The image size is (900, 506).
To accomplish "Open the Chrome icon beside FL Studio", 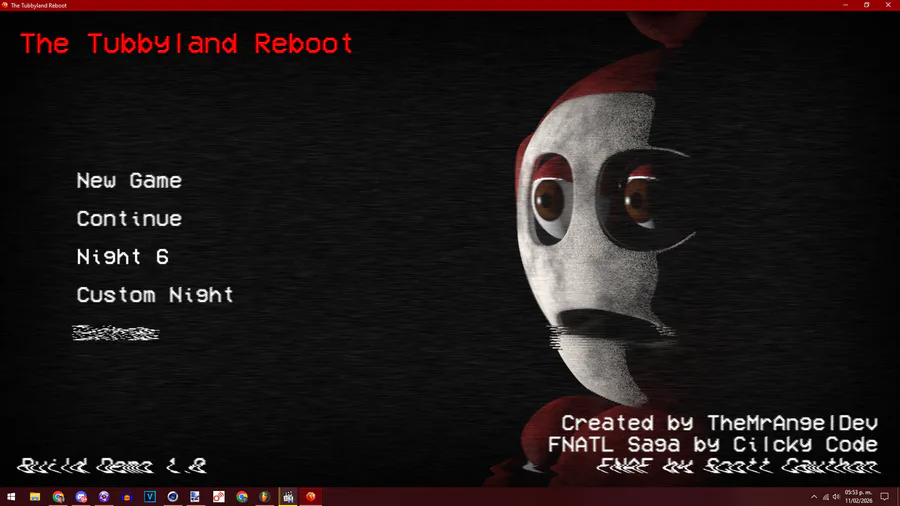I will tap(242, 497).
